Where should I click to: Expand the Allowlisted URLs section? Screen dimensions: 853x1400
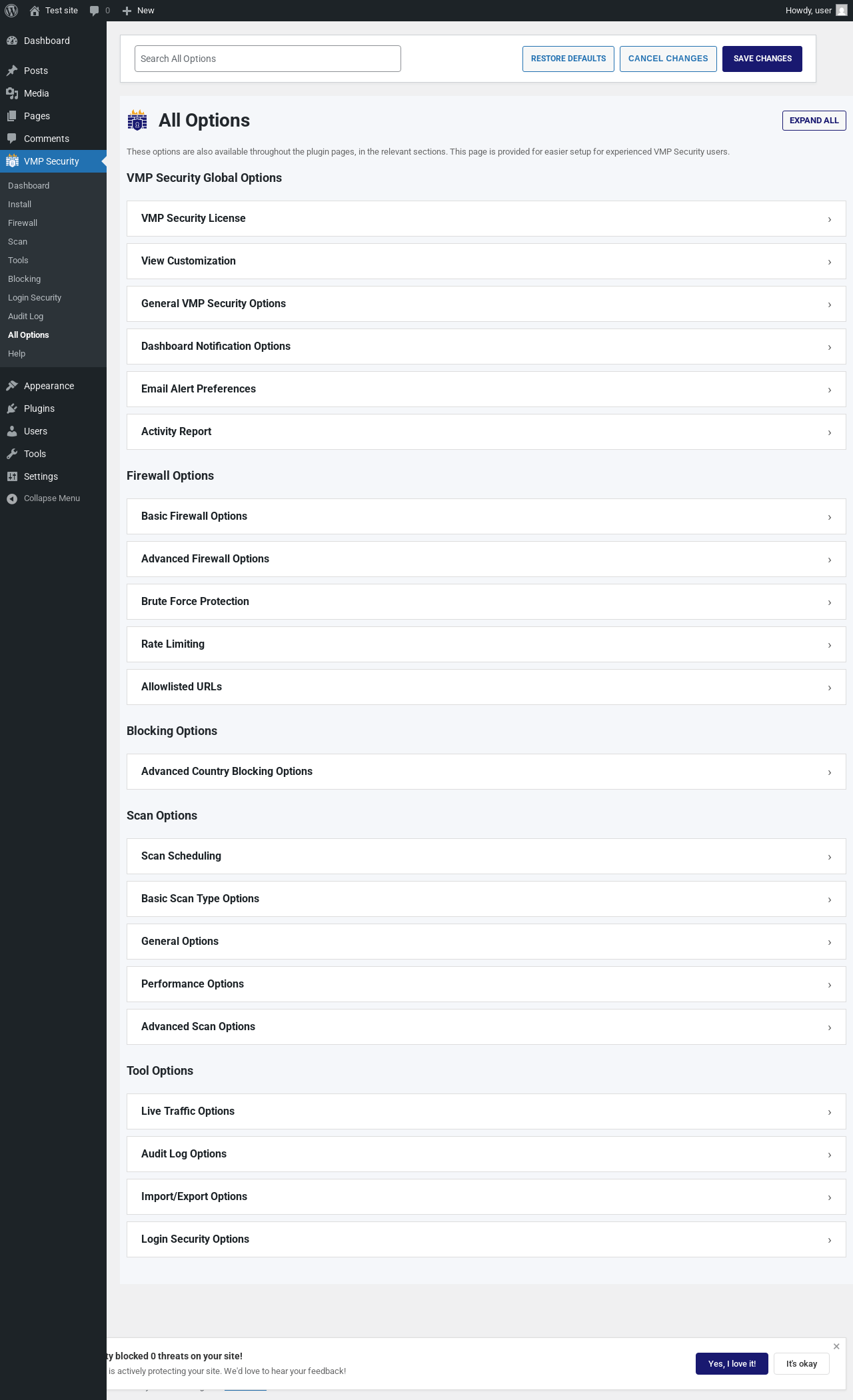click(x=486, y=687)
